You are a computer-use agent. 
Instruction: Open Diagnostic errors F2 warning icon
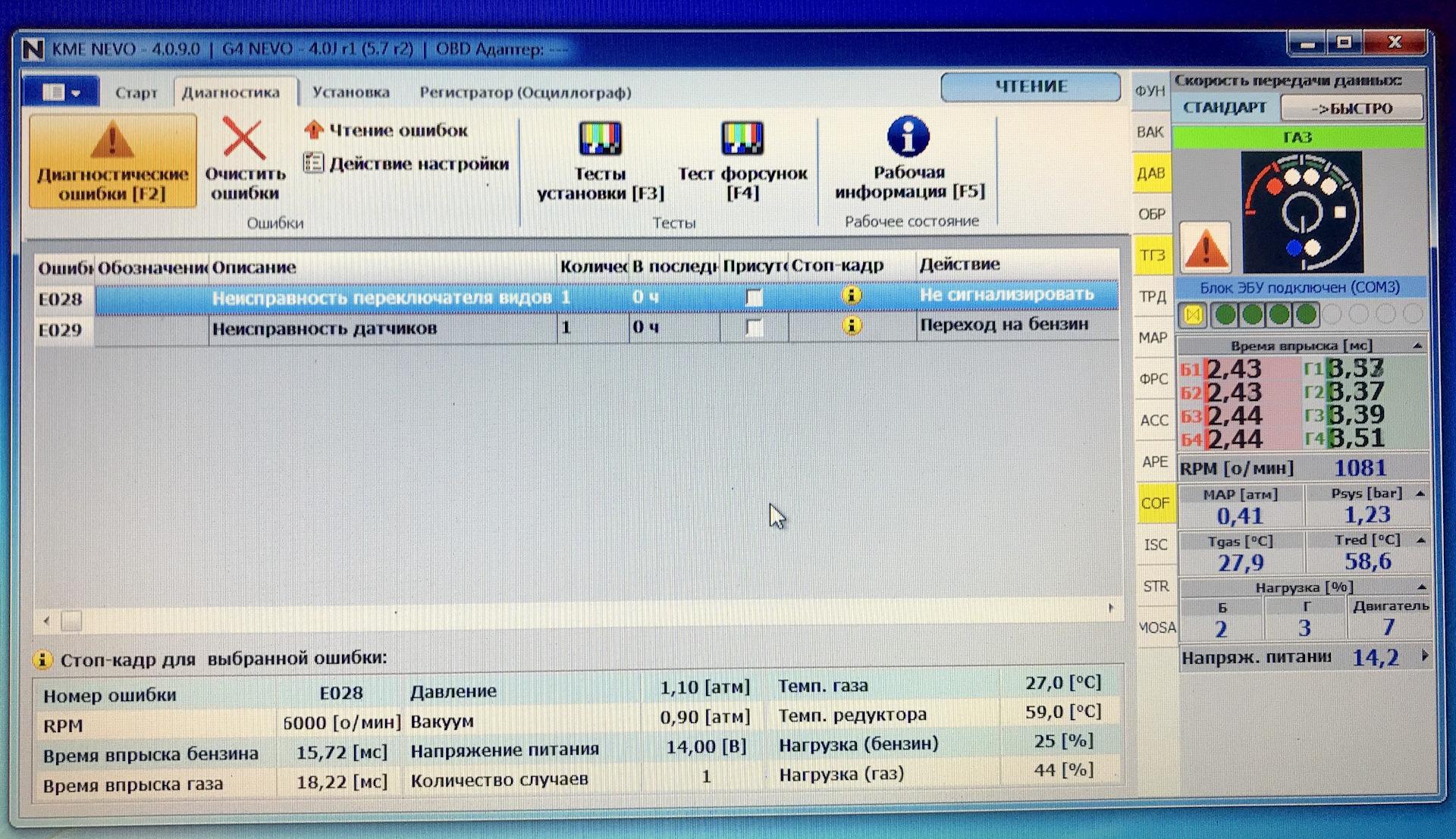tap(112, 141)
